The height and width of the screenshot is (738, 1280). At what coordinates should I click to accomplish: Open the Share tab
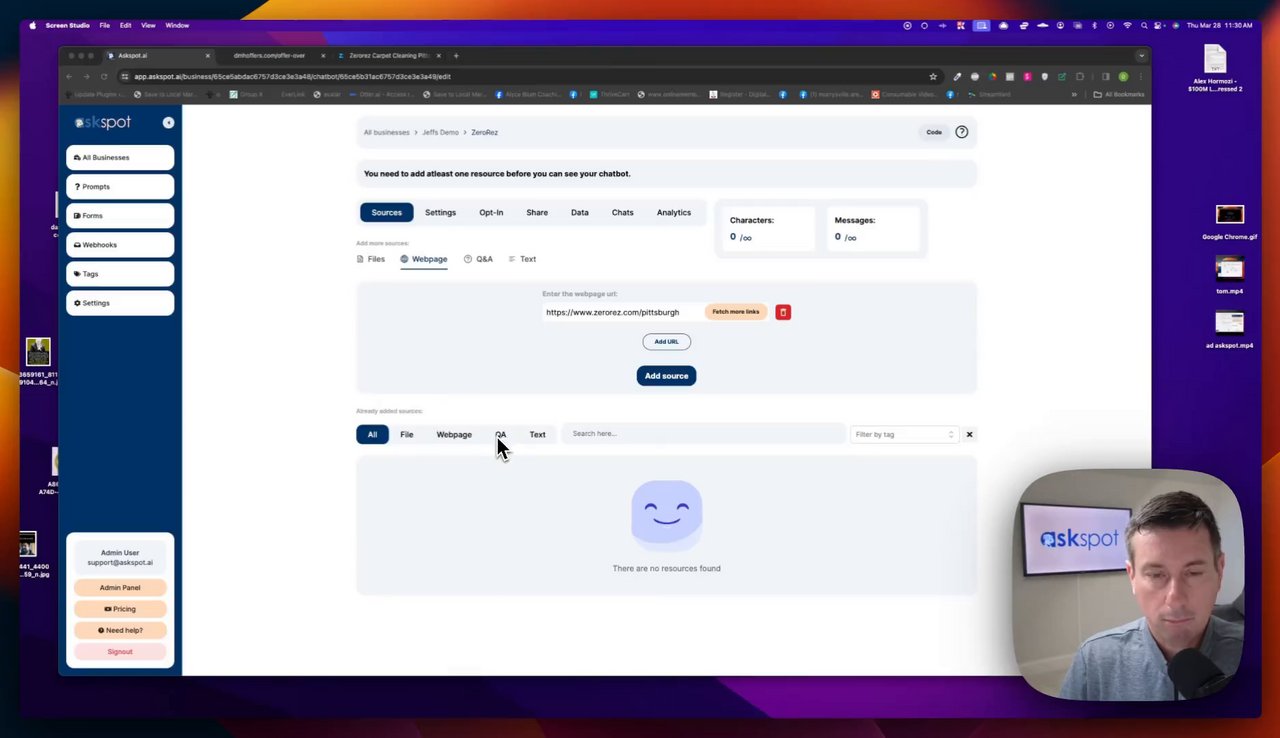tap(537, 212)
